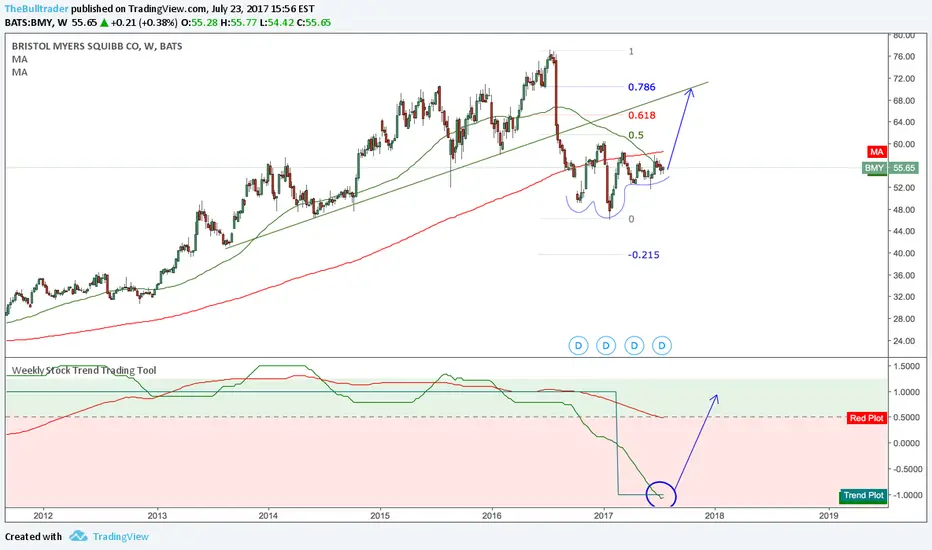This screenshot has width=932, height=550.
Task: Click the 2015 time axis label
Action: coord(380,516)
